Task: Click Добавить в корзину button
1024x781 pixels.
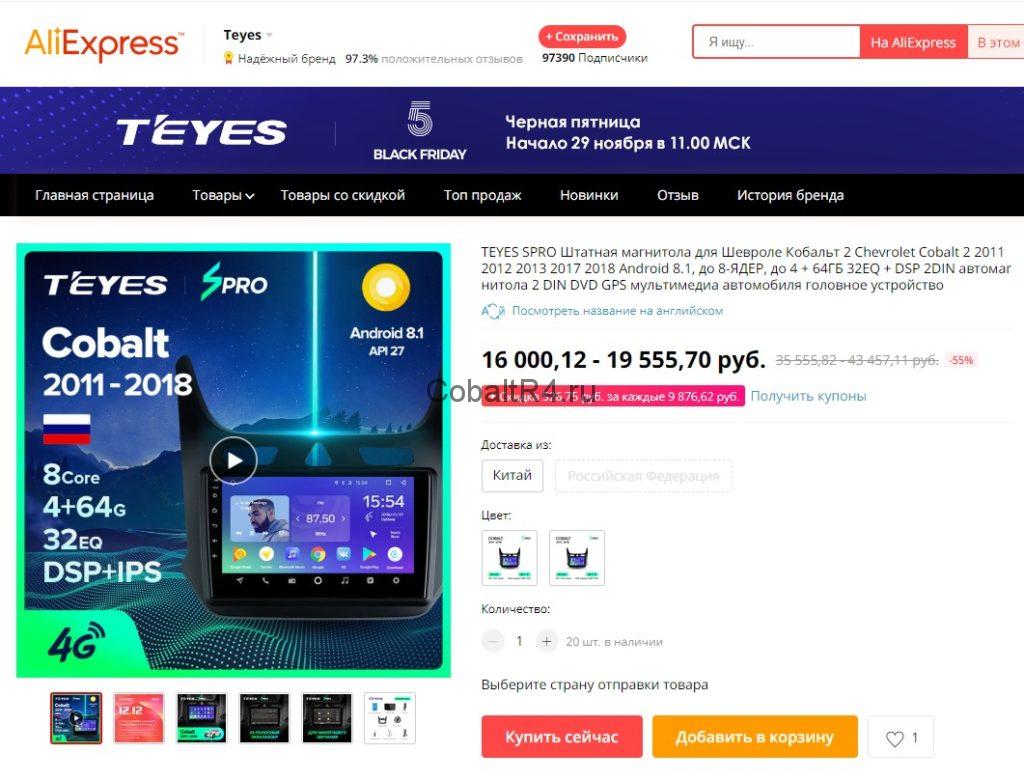Action: click(754, 737)
